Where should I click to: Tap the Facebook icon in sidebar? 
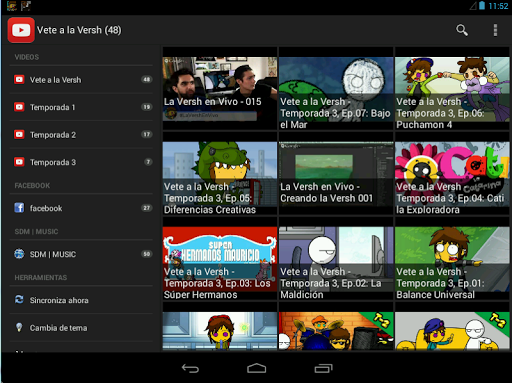coord(19,208)
